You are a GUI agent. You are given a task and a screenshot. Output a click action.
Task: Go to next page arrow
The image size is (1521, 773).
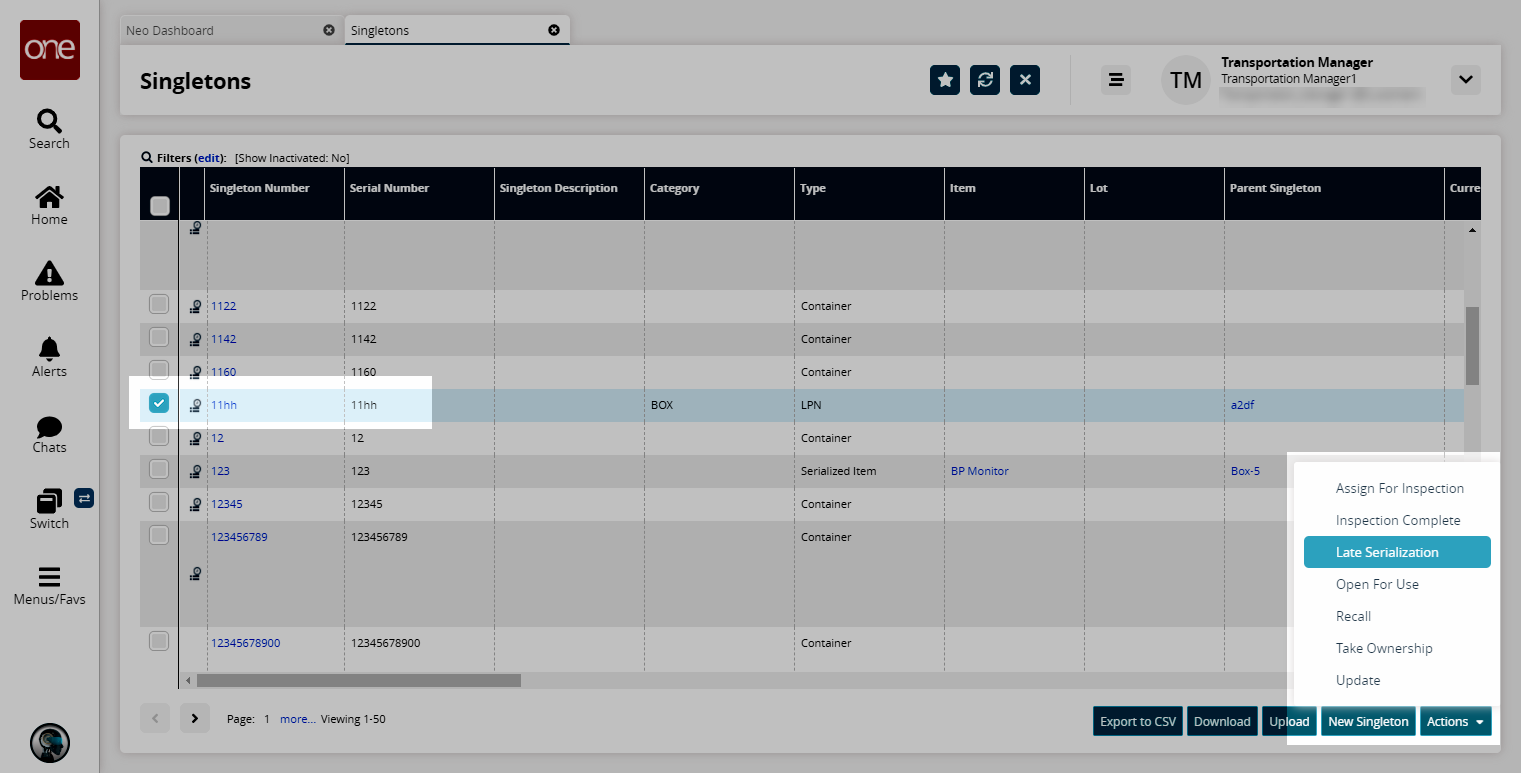pos(194,718)
